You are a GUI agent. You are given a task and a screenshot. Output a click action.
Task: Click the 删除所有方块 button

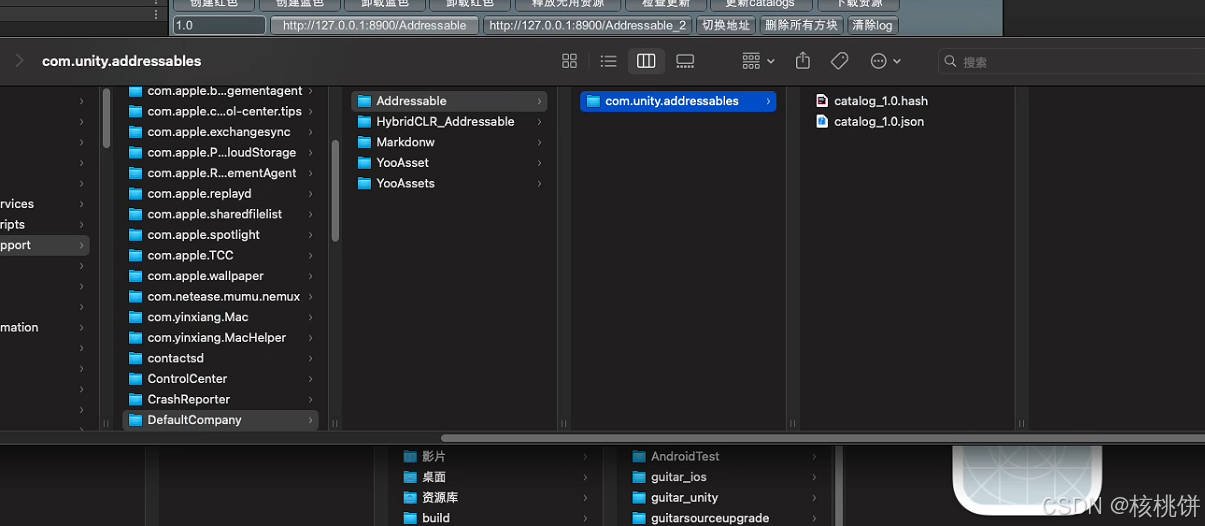801,25
